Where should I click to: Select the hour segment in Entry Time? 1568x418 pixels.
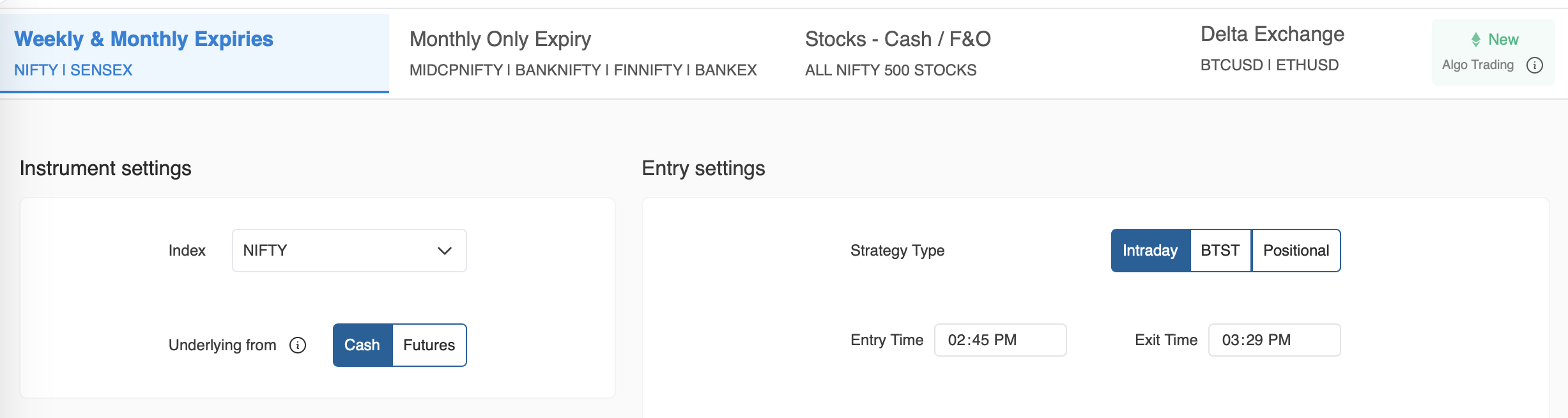coord(957,340)
